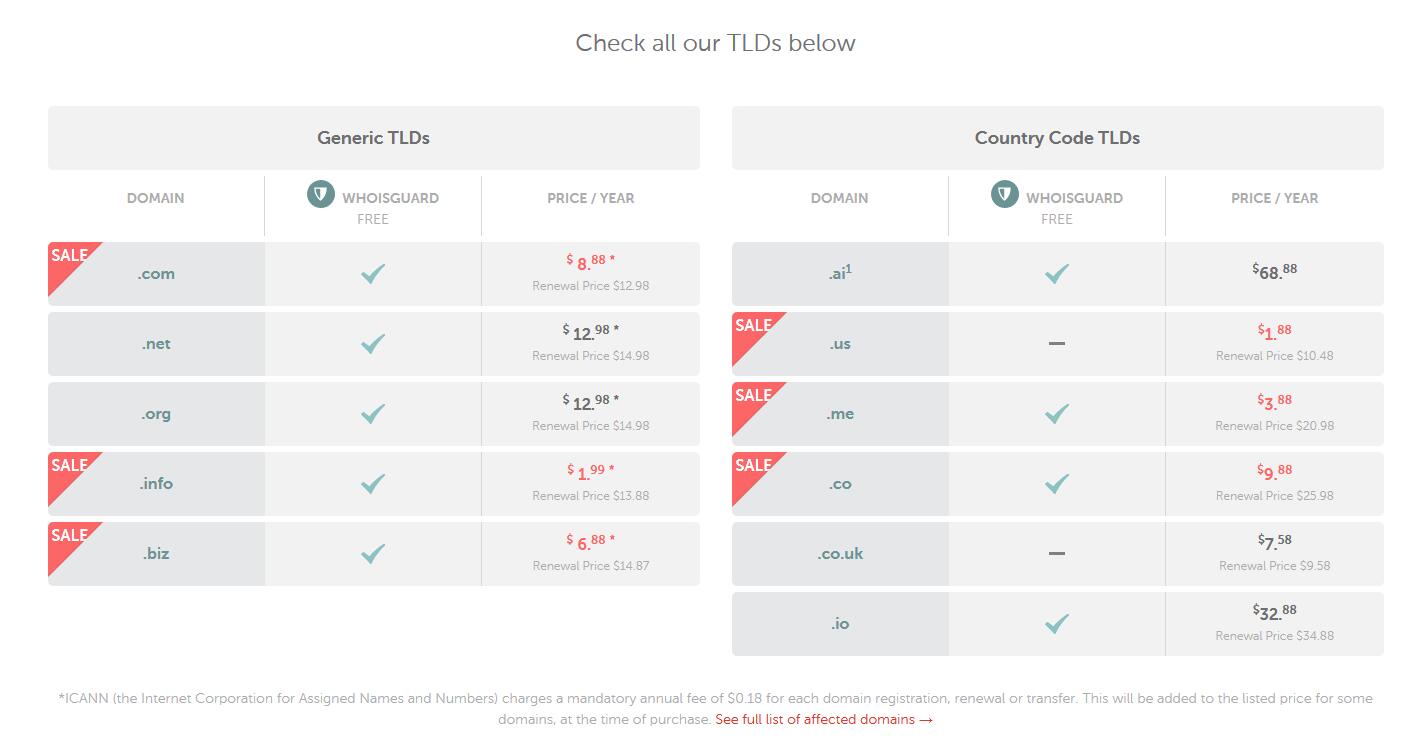Click the .org domain name

click(156, 414)
